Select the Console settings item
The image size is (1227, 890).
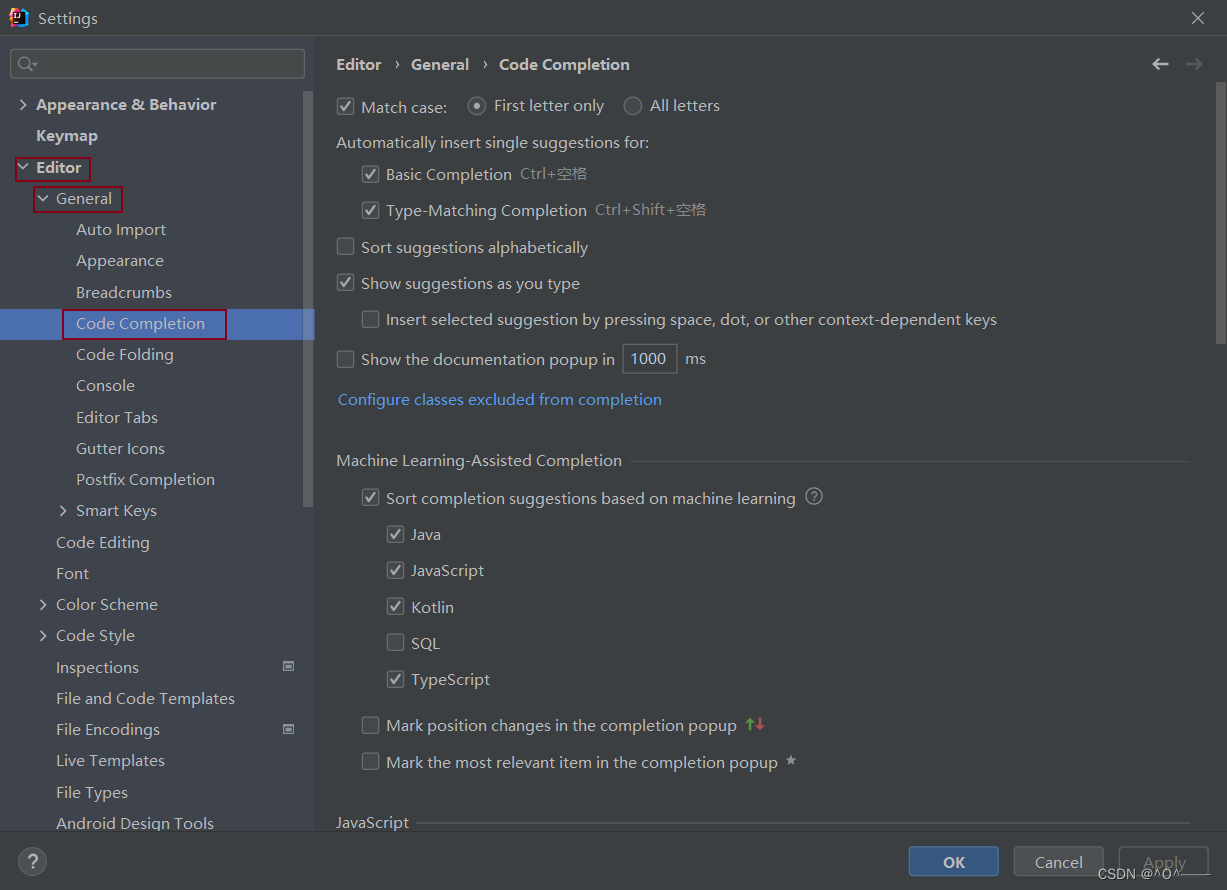click(105, 385)
